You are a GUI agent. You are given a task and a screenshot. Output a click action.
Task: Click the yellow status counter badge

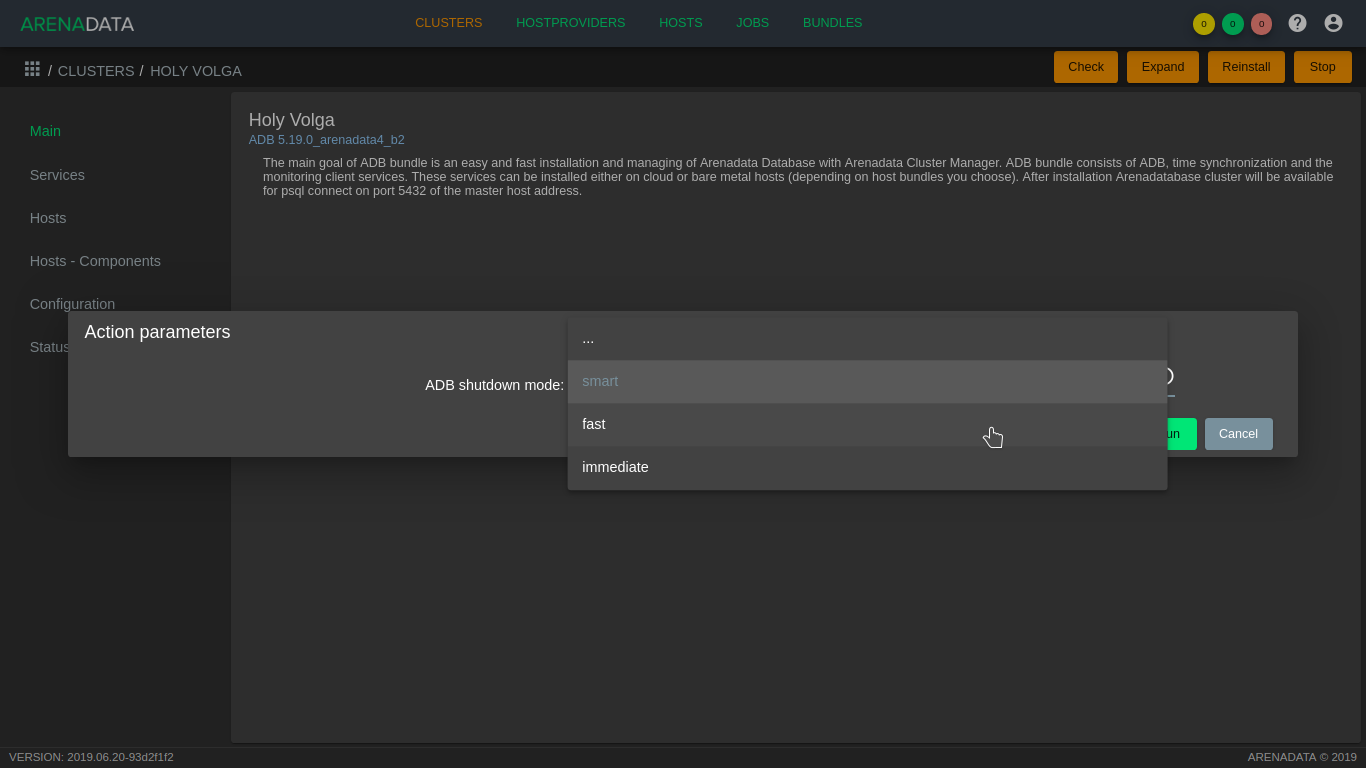[x=1204, y=24]
